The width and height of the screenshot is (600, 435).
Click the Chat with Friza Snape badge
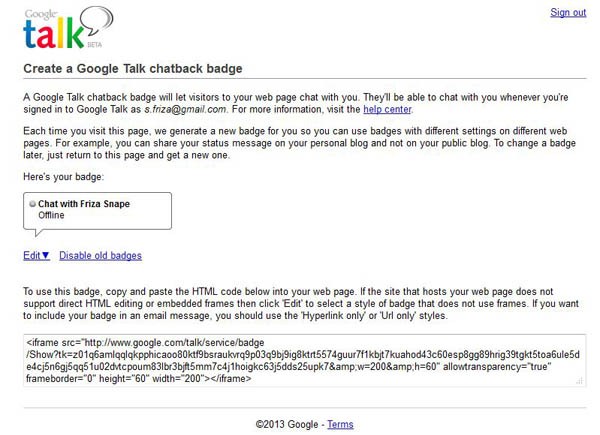(x=97, y=211)
